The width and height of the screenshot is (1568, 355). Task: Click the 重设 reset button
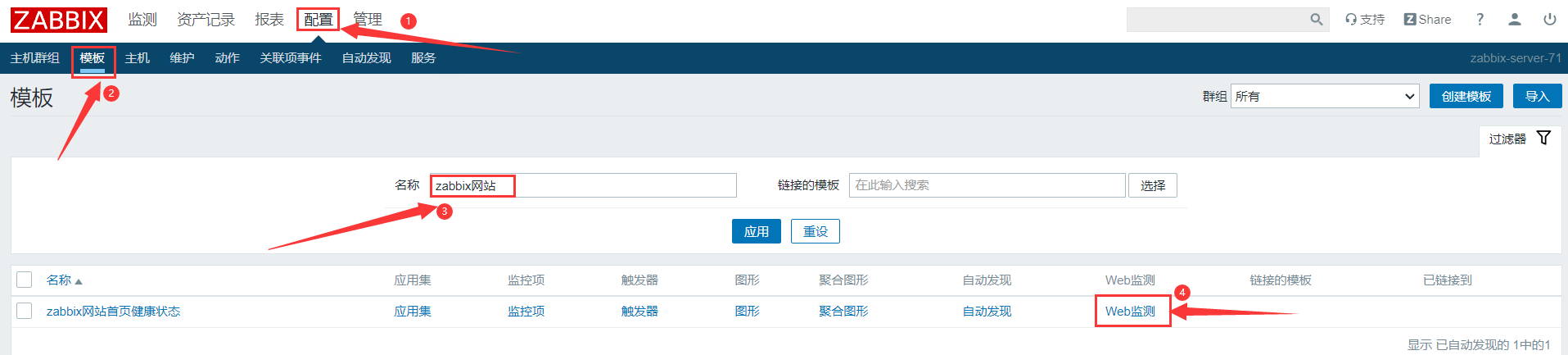coord(816,231)
